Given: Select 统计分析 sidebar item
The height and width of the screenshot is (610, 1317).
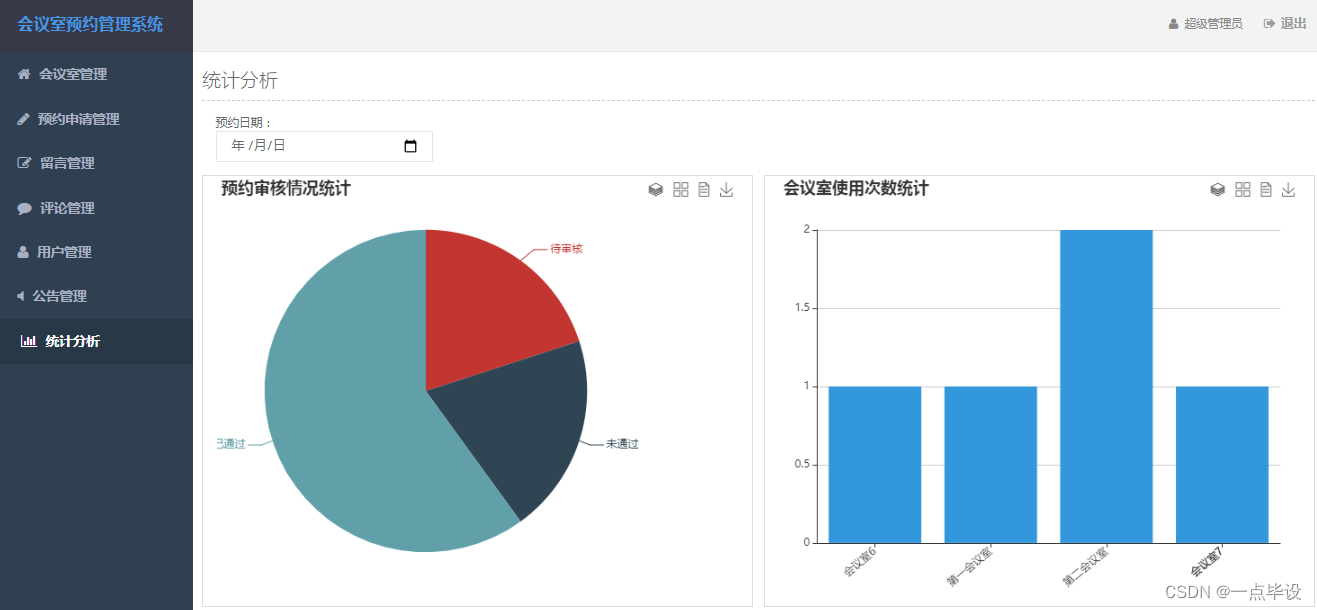Looking at the screenshot, I should [96, 341].
